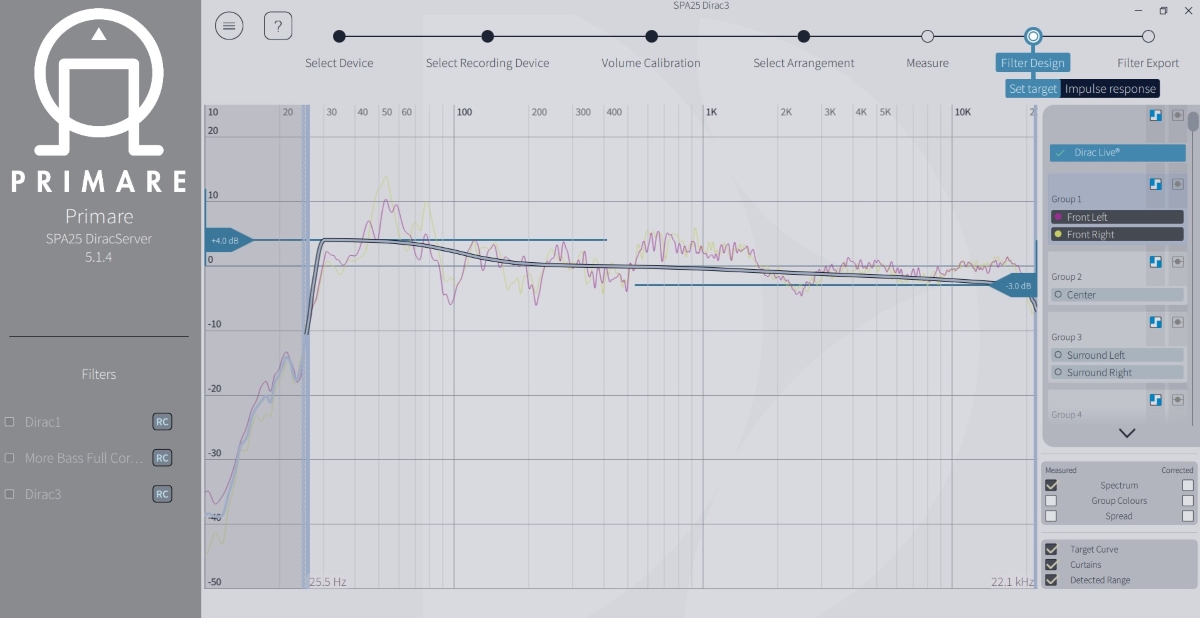Click the Dirac3 filter name
Viewport: 1200px width, 618px height.
click(43, 494)
